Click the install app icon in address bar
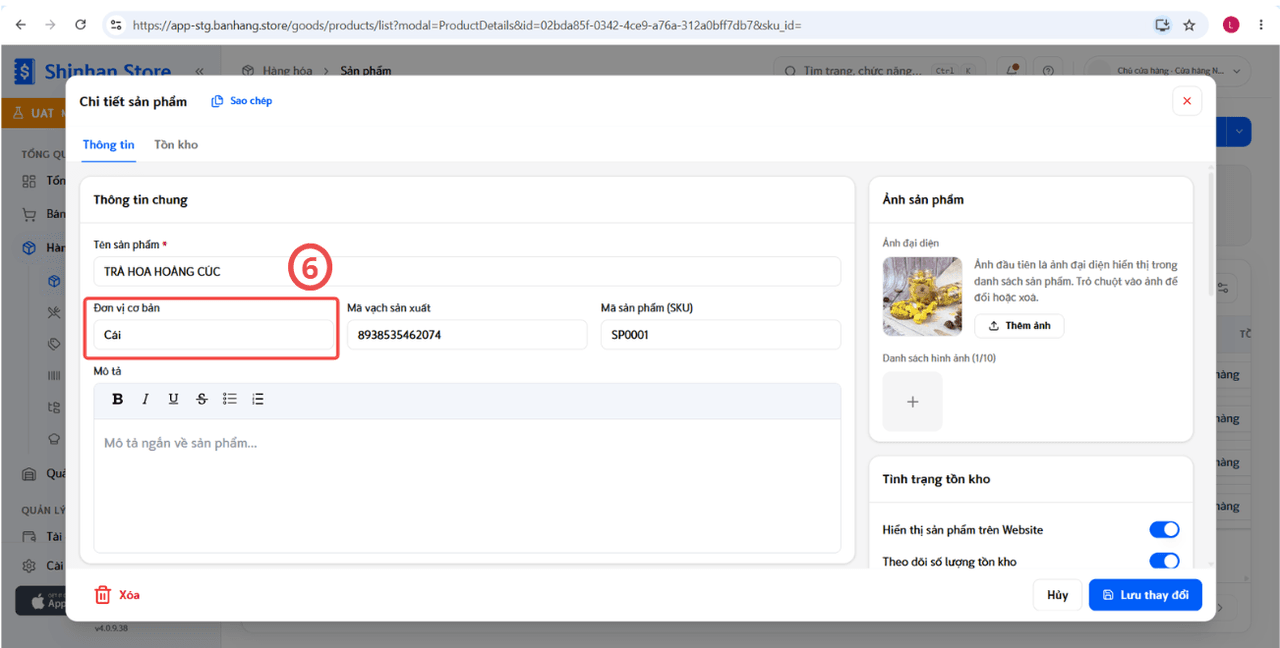This screenshot has width=1280, height=648. click(x=1162, y=25)
